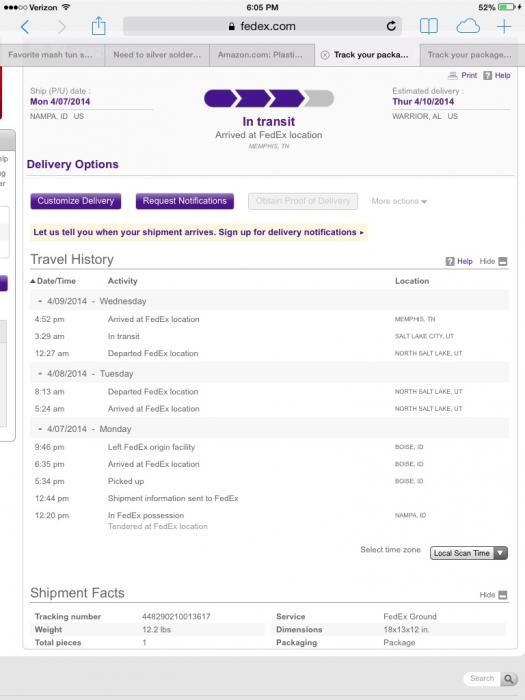This screenshot has height=700, width=525.
Task: Hide the Travel History section
Action: click(x=493, y=262)
